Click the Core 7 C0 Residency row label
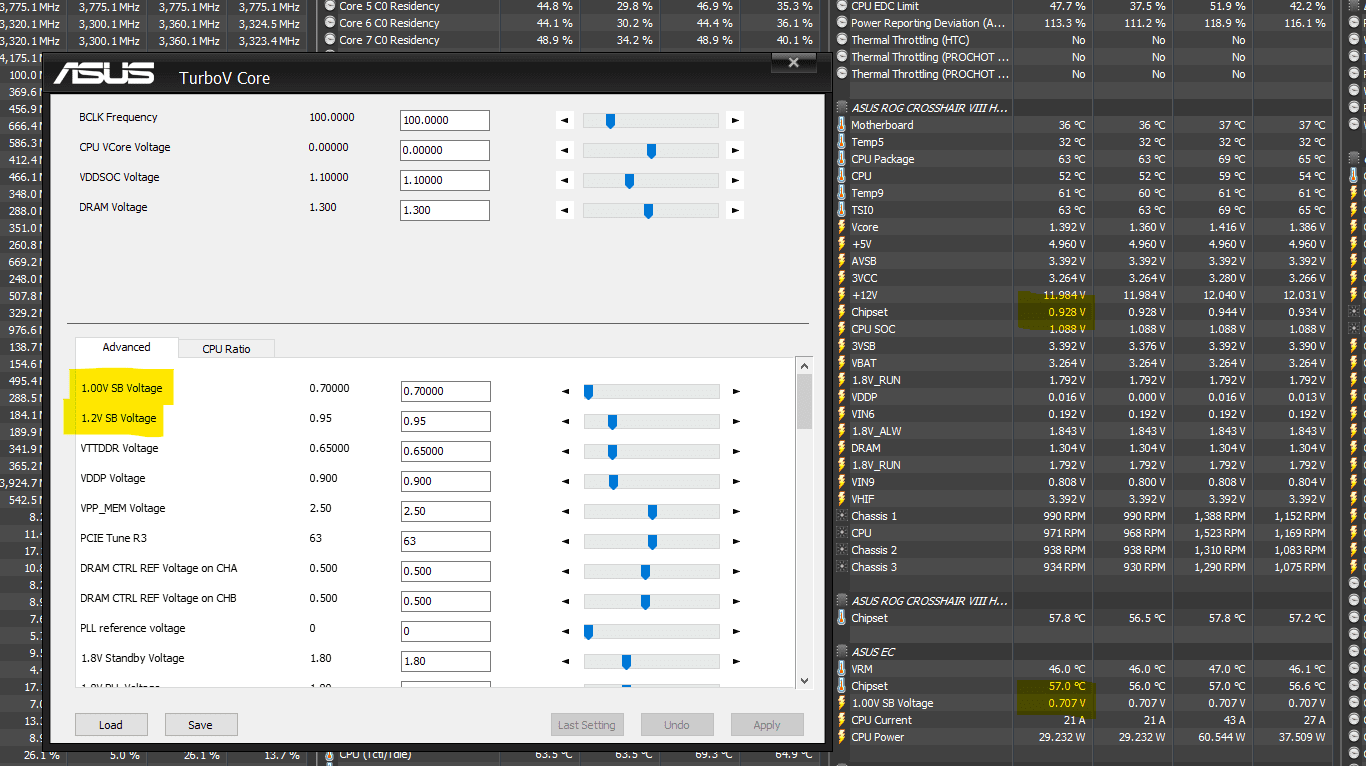 (x=389, y=40)
